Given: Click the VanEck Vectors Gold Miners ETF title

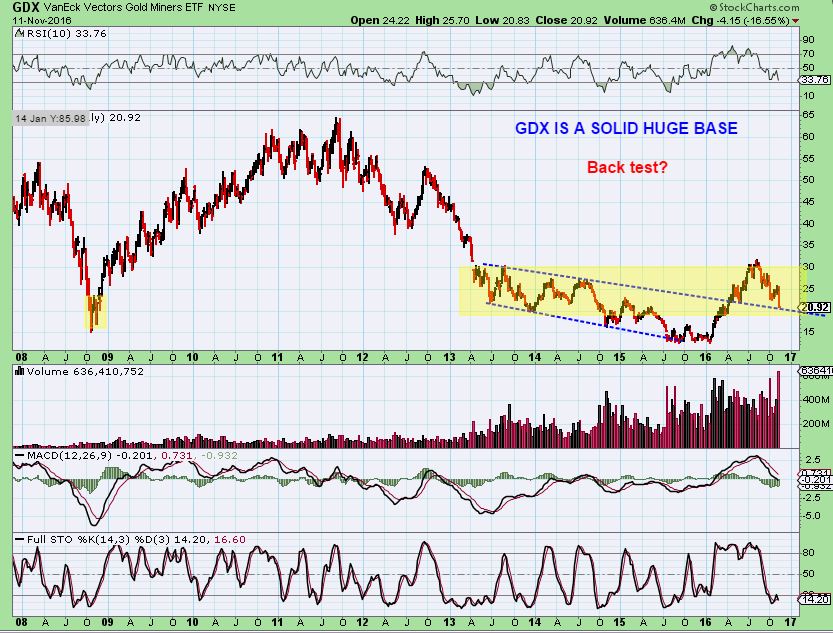Looking at the screenshot, I should point(124,7).
